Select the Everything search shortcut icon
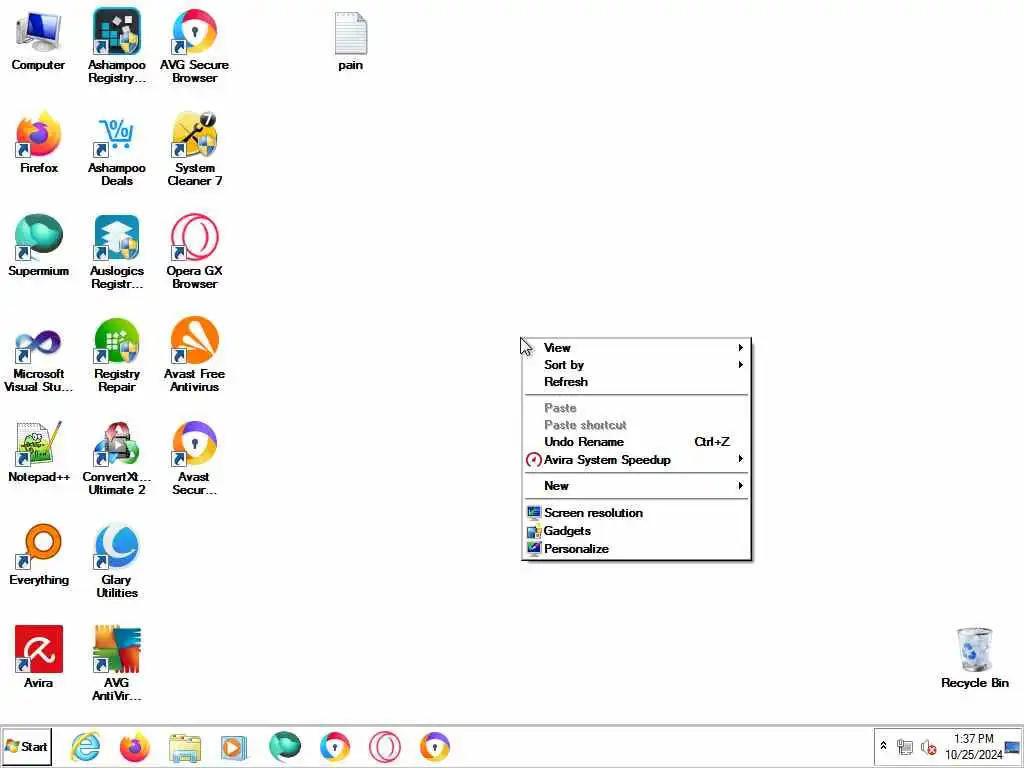 [39, 555]
